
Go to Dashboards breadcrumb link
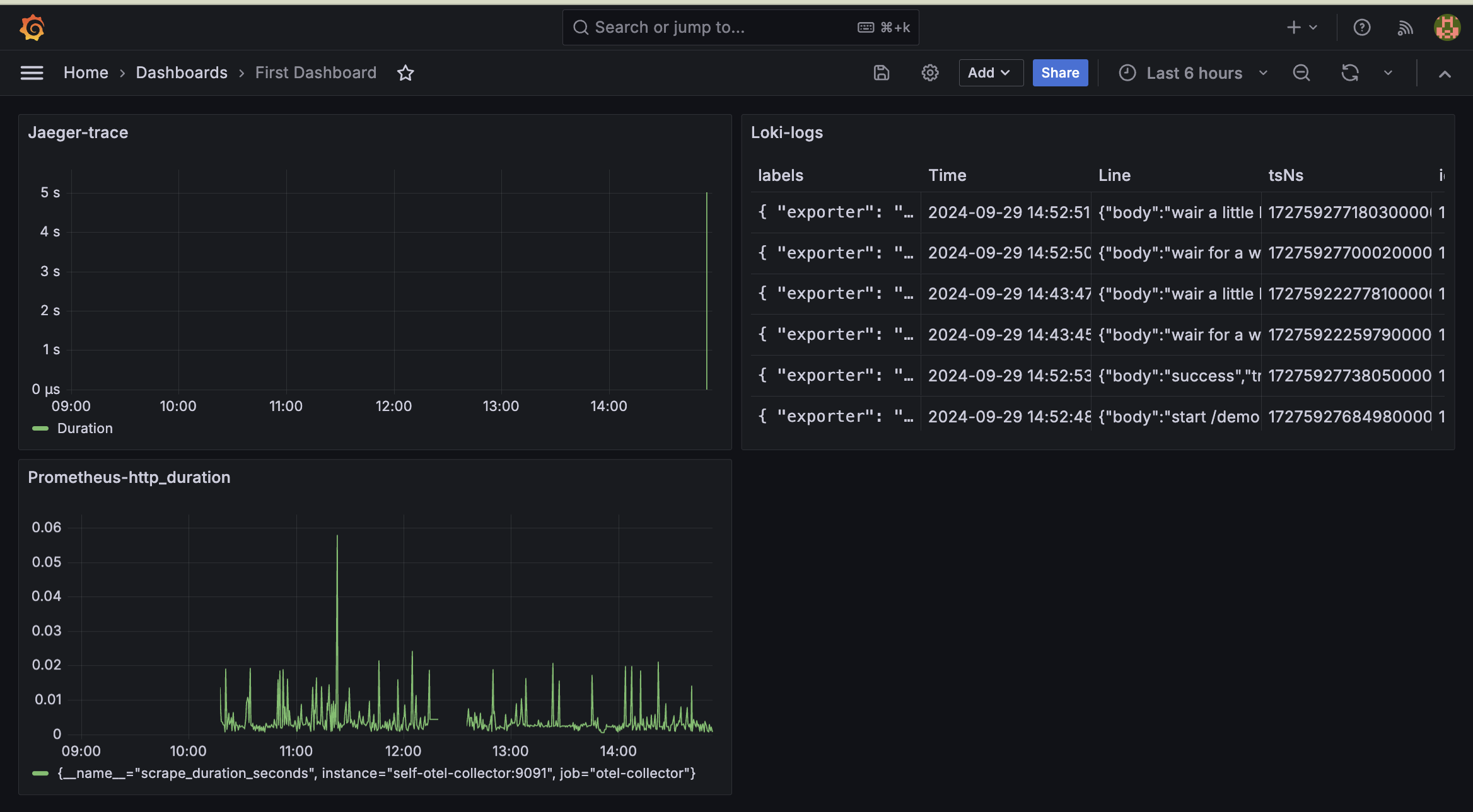coord(182,73)
